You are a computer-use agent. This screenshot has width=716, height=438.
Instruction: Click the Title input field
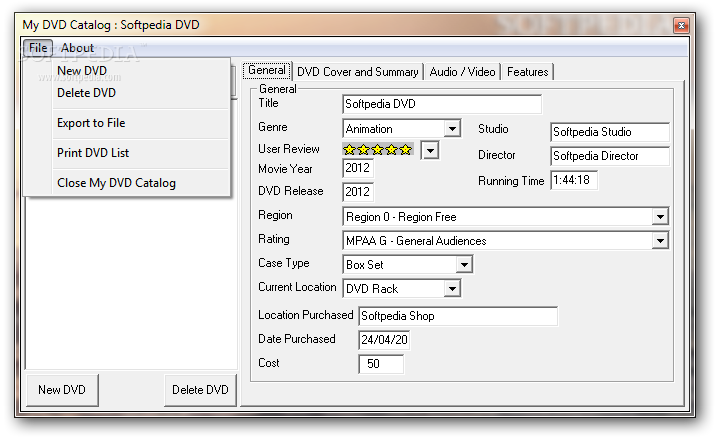pos(442,104)
